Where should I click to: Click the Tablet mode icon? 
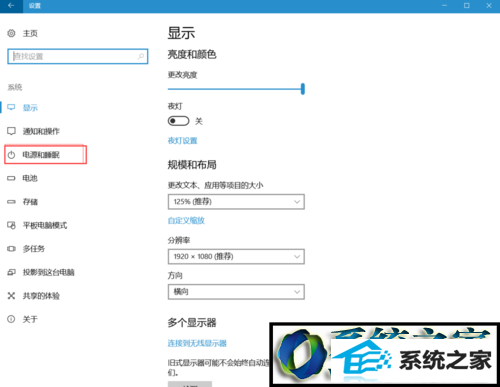[x=11, y=225]
